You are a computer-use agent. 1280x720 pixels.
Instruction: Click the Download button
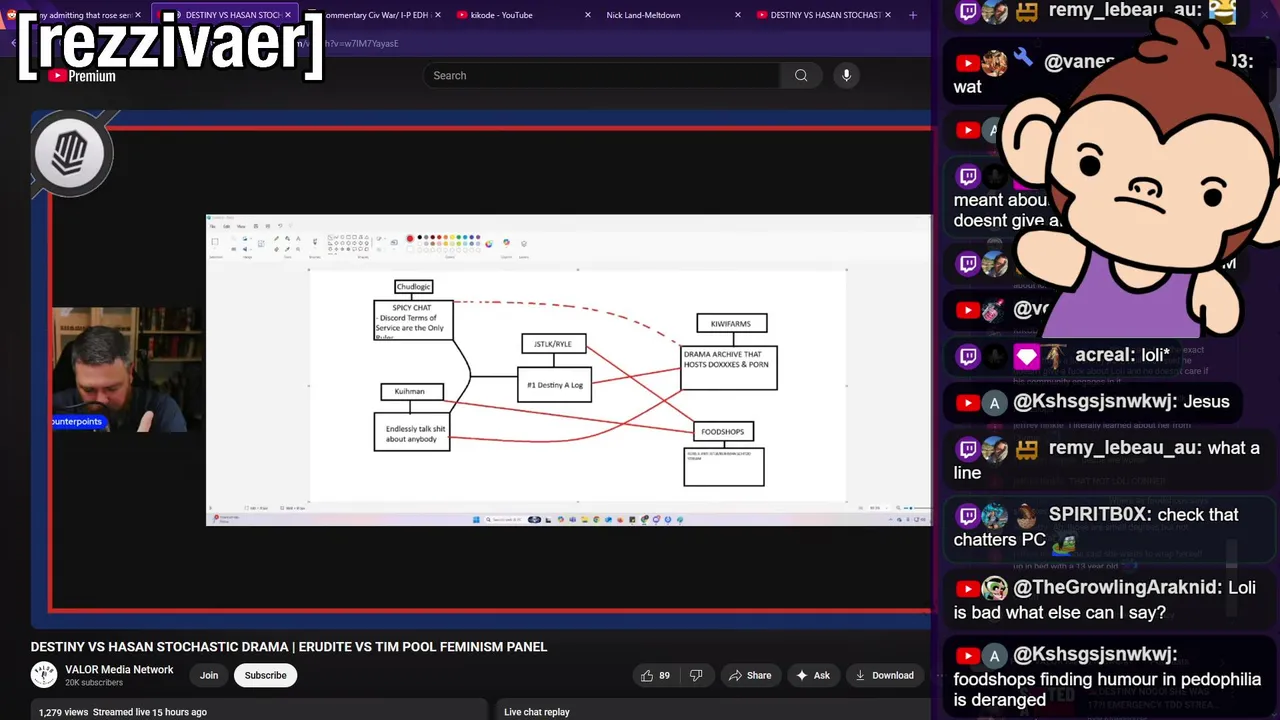pos(884,675)
